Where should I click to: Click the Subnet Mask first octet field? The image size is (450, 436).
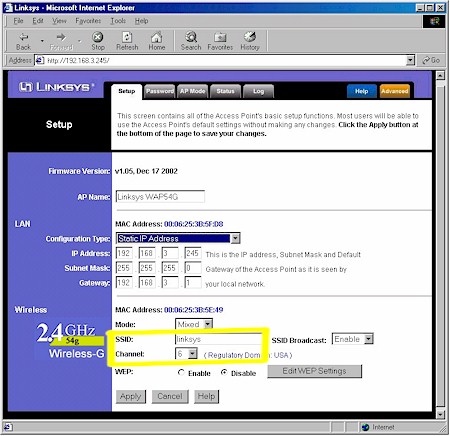coord(124,268)
